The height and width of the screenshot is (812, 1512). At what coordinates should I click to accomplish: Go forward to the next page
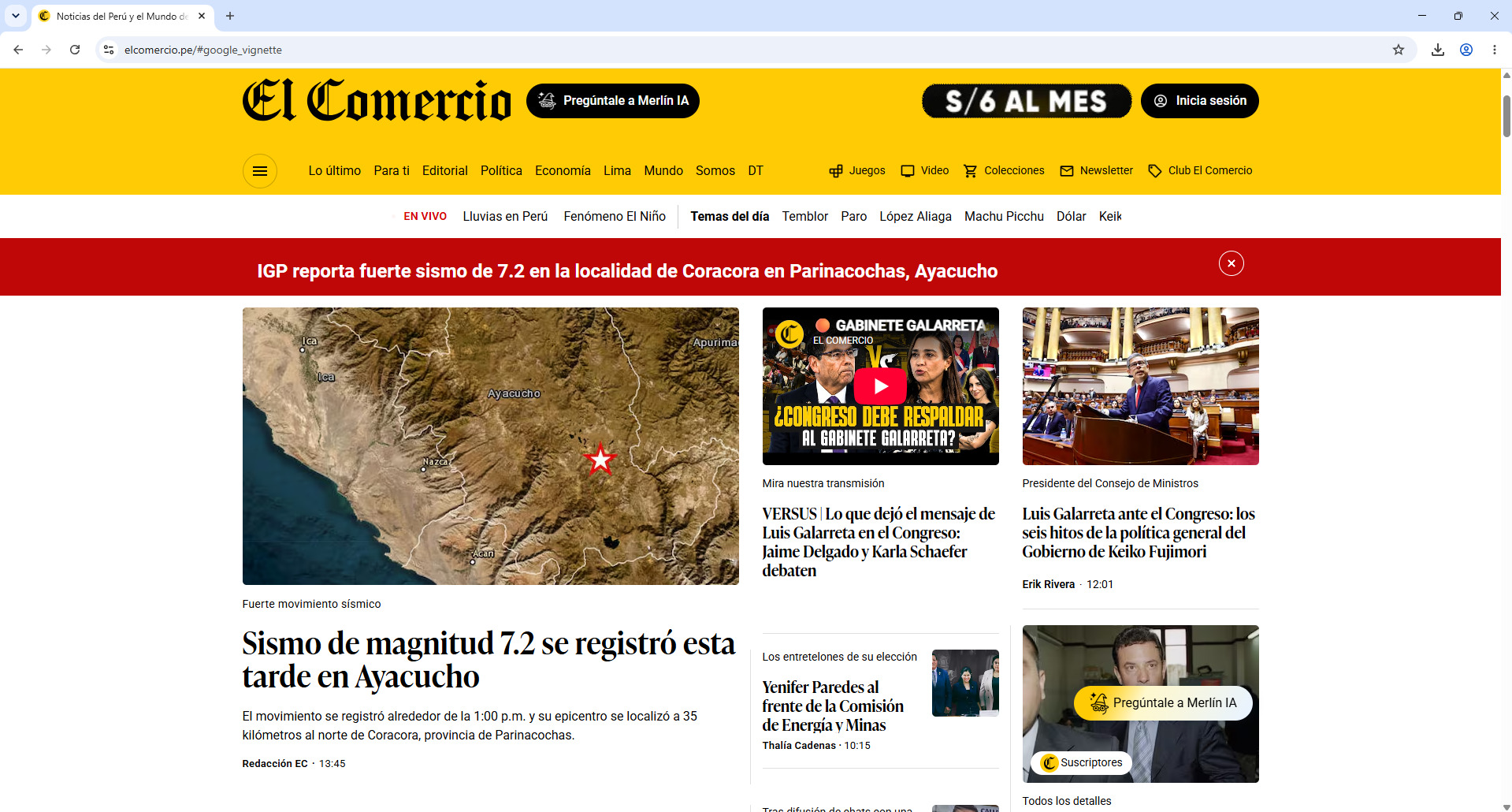[46, 50]
